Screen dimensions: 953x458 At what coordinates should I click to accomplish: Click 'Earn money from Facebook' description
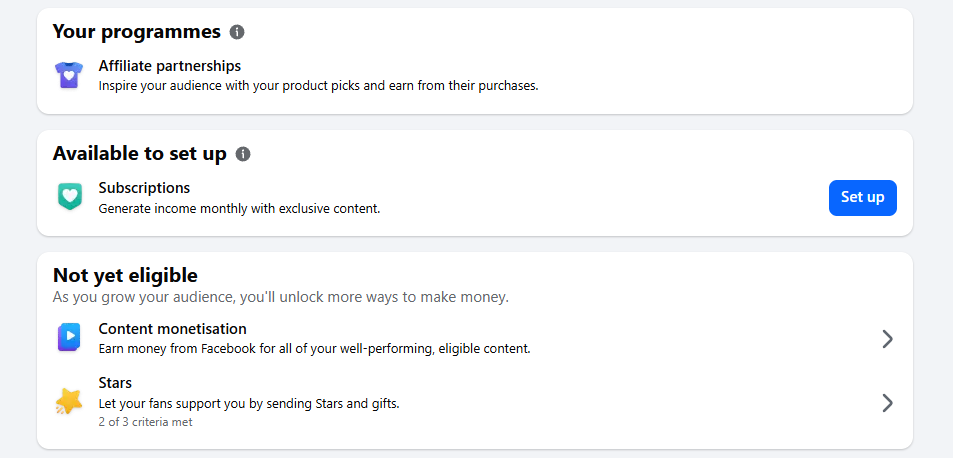pos(314,349)
